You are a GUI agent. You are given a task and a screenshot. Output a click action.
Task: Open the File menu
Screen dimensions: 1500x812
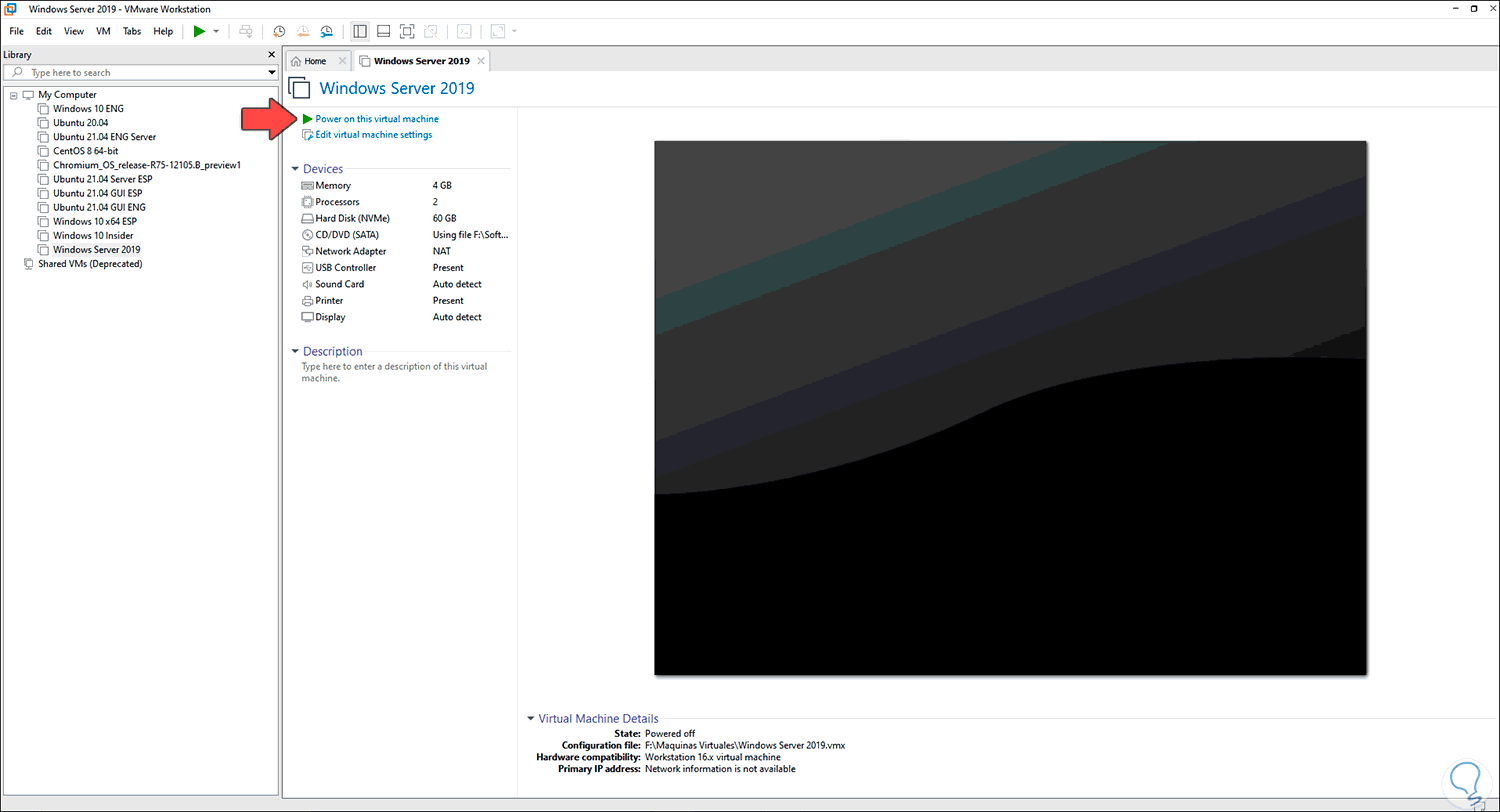coord(17,31)
